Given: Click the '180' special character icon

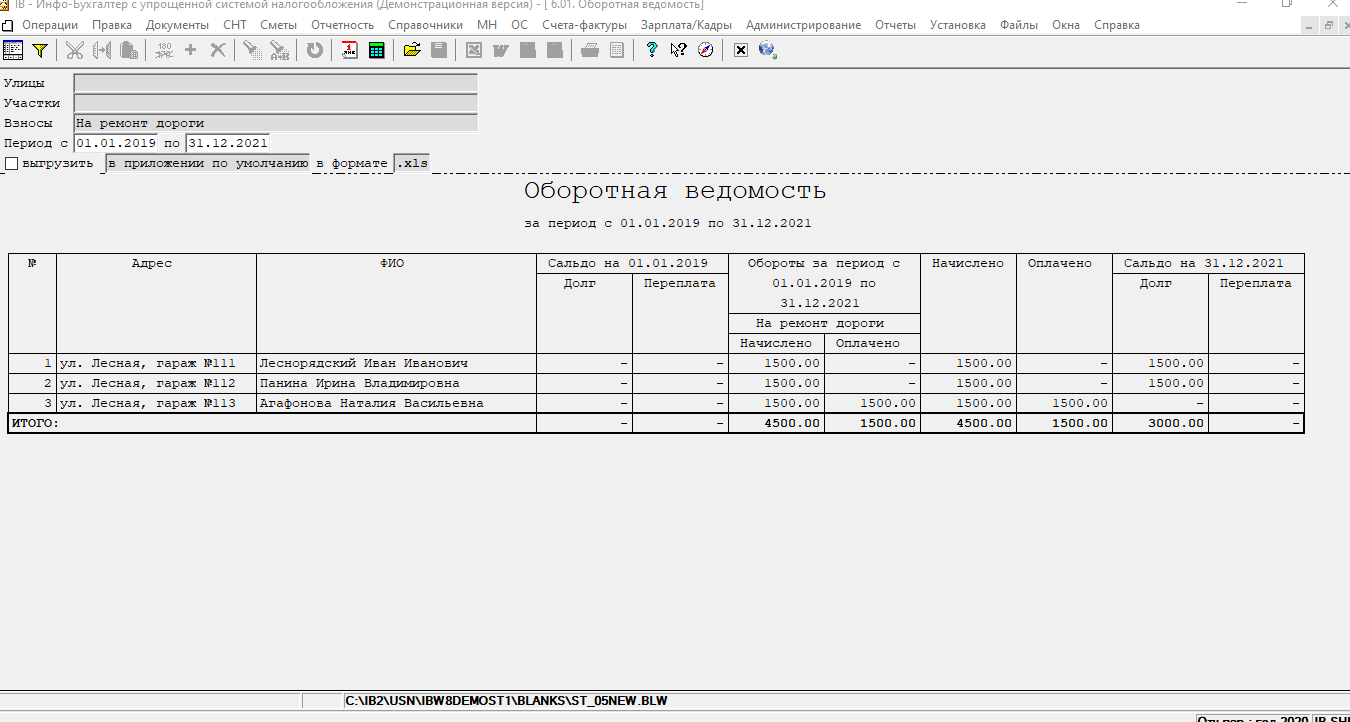Looking at the screenshot, I should [x=164, y=49].
